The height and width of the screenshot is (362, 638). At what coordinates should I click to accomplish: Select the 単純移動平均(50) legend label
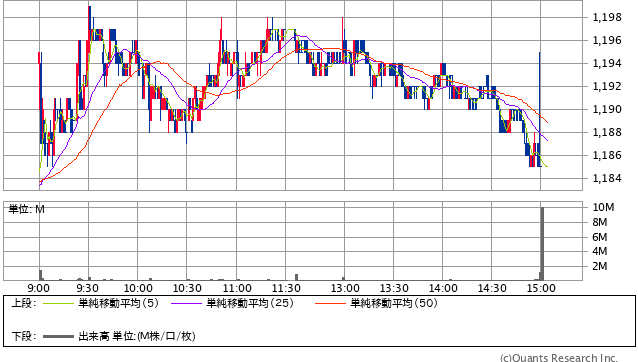[394, 303]
